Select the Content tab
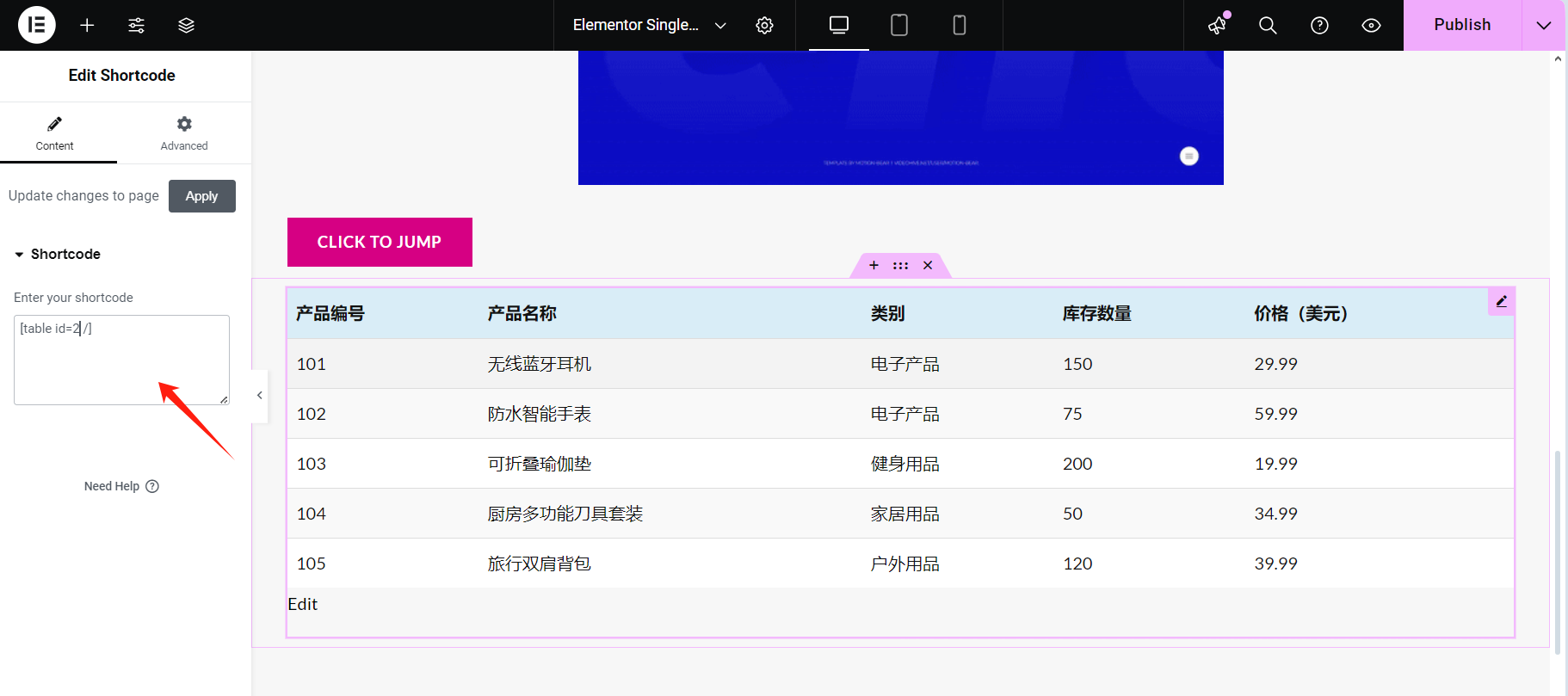This screenshot has height=696, width=1568. pyautogui.click(x=54, y=133)
